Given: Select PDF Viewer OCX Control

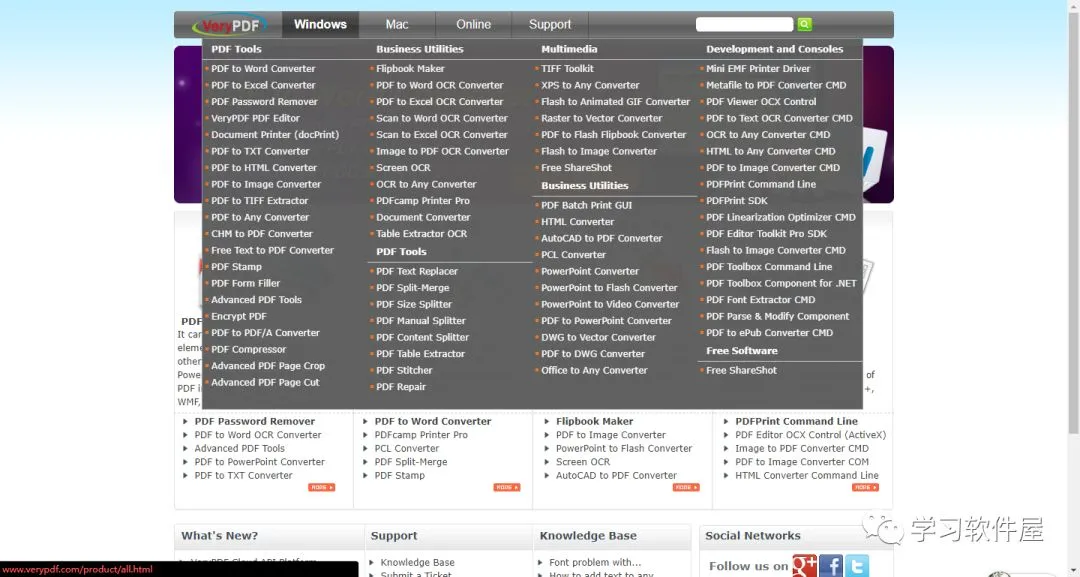Looking at the screenshot, I should [x=761, y=102].
